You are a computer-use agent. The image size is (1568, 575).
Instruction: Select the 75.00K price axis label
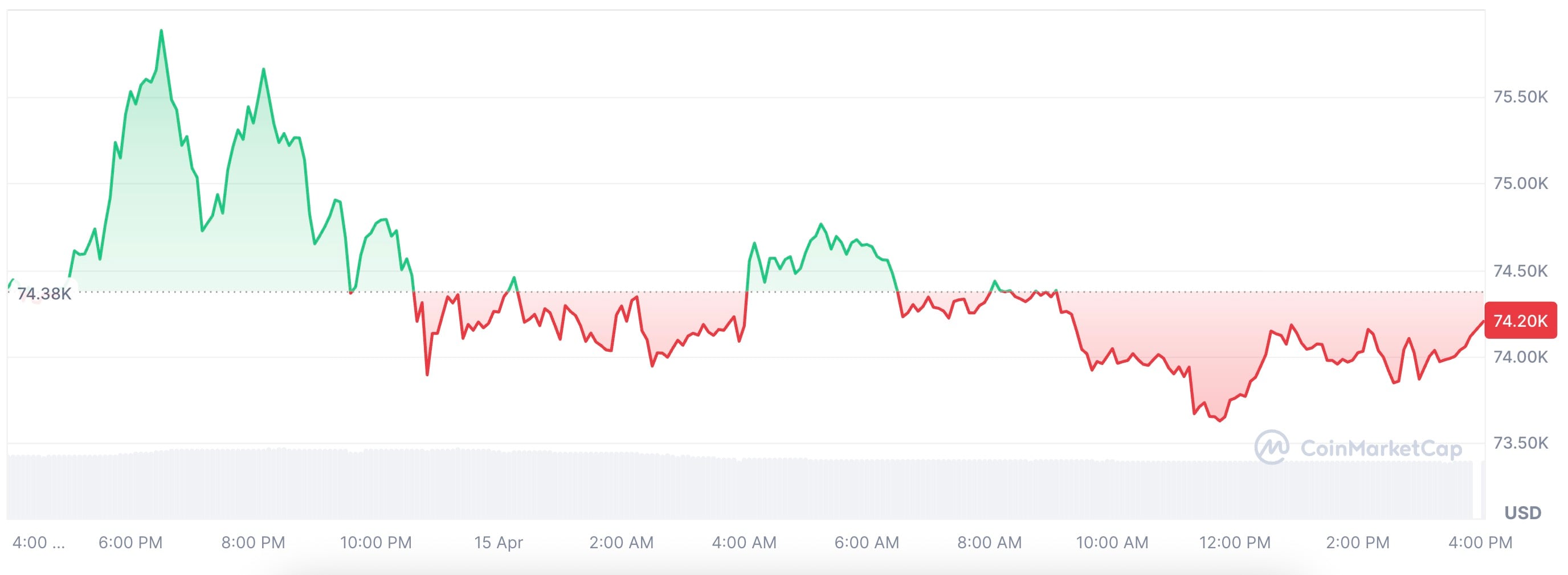click(x=1520, y=184)
